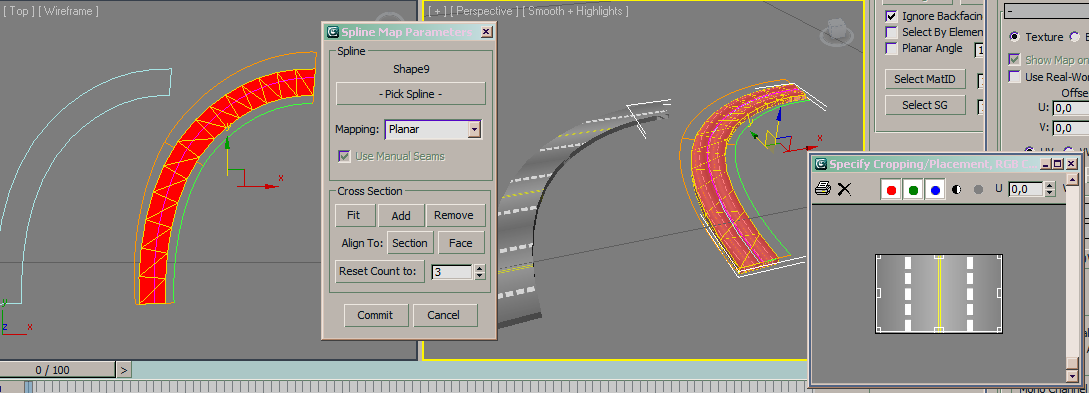
Task: Click the Wireframe viewport shading label
Action: [69, 11]
